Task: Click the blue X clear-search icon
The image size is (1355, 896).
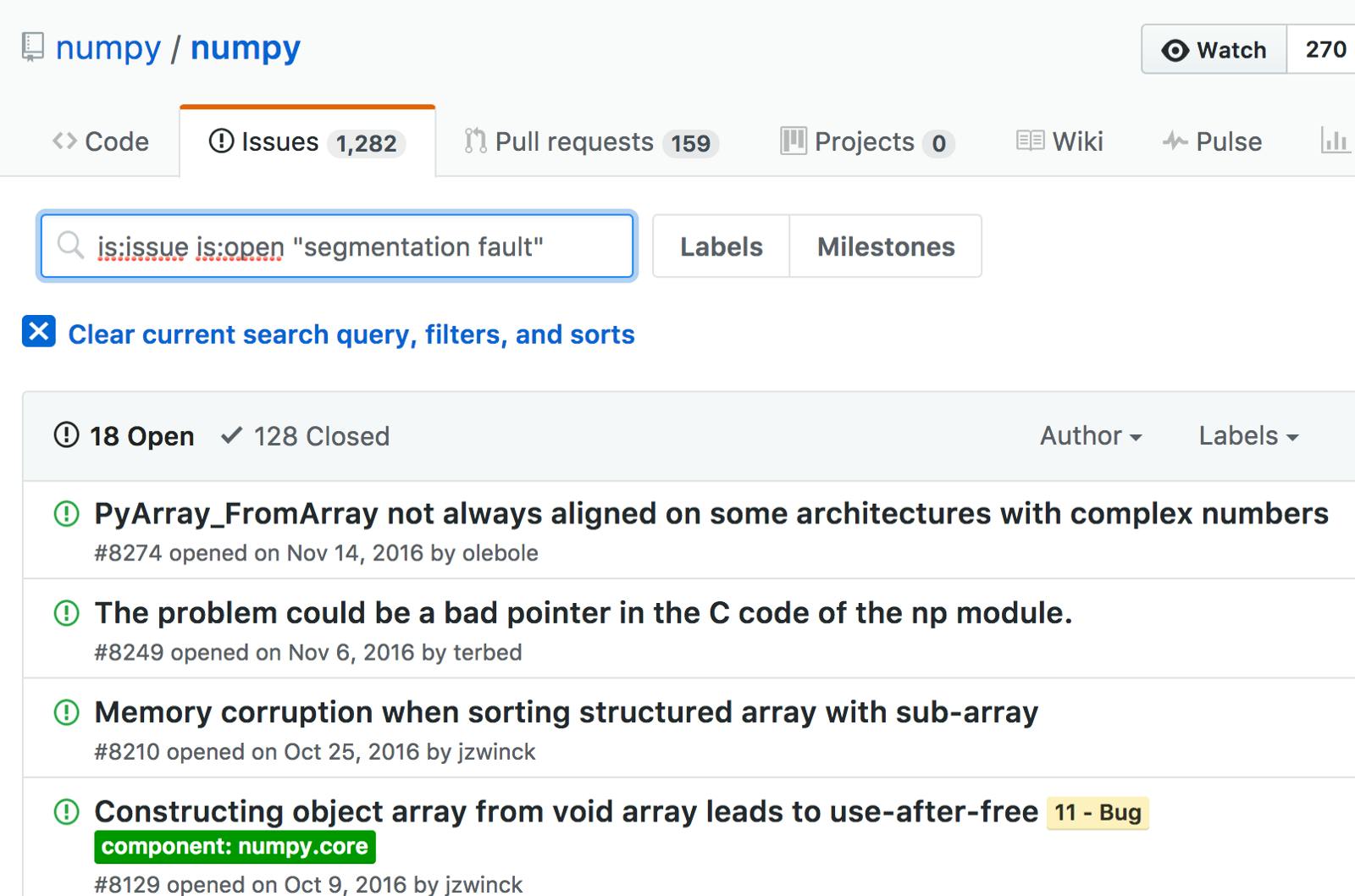Action: click(x=37, y=334)
